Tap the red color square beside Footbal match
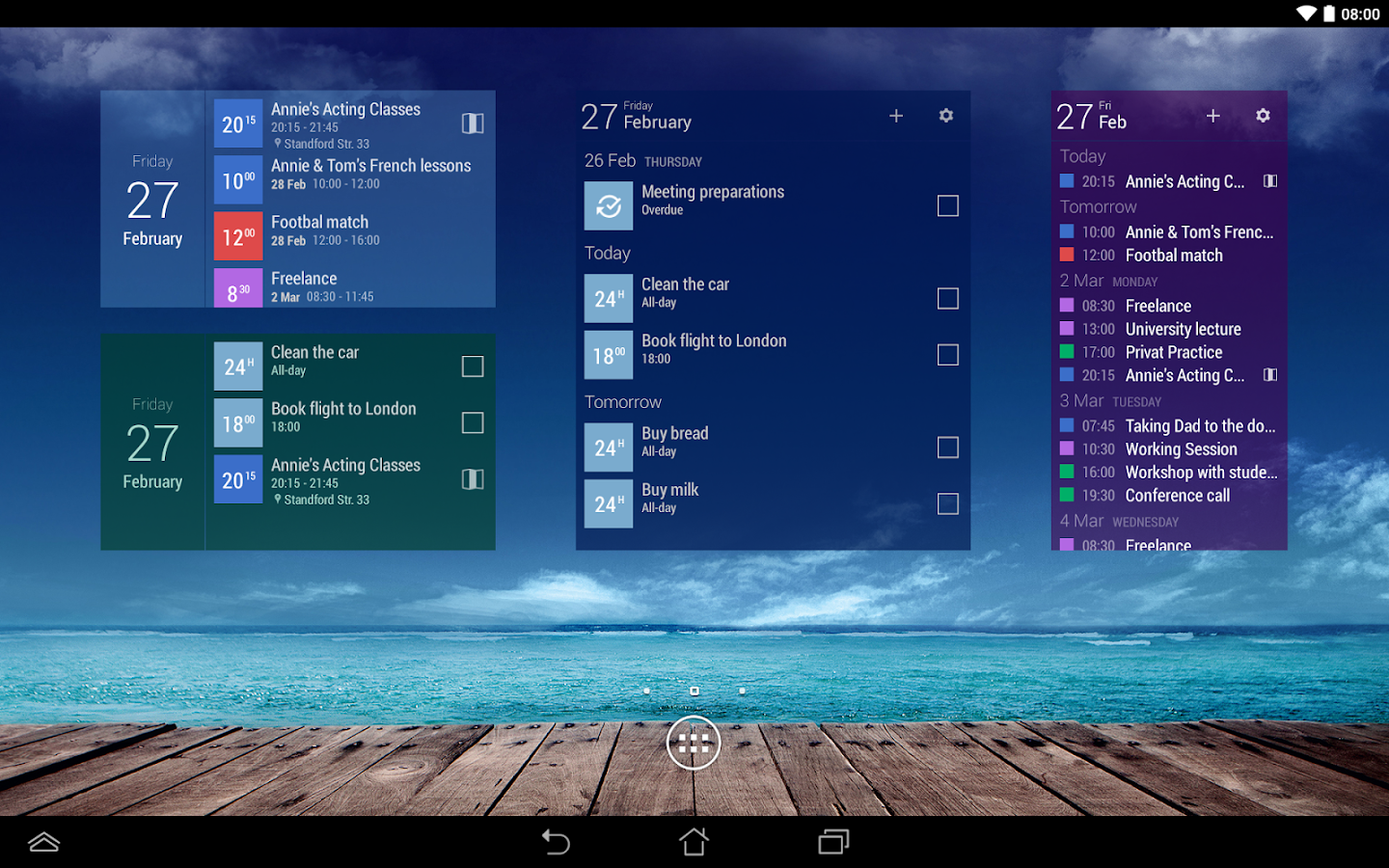The width and height of the screenshot is (1389, 868). pyautogui.click(x=1067, y=255)
